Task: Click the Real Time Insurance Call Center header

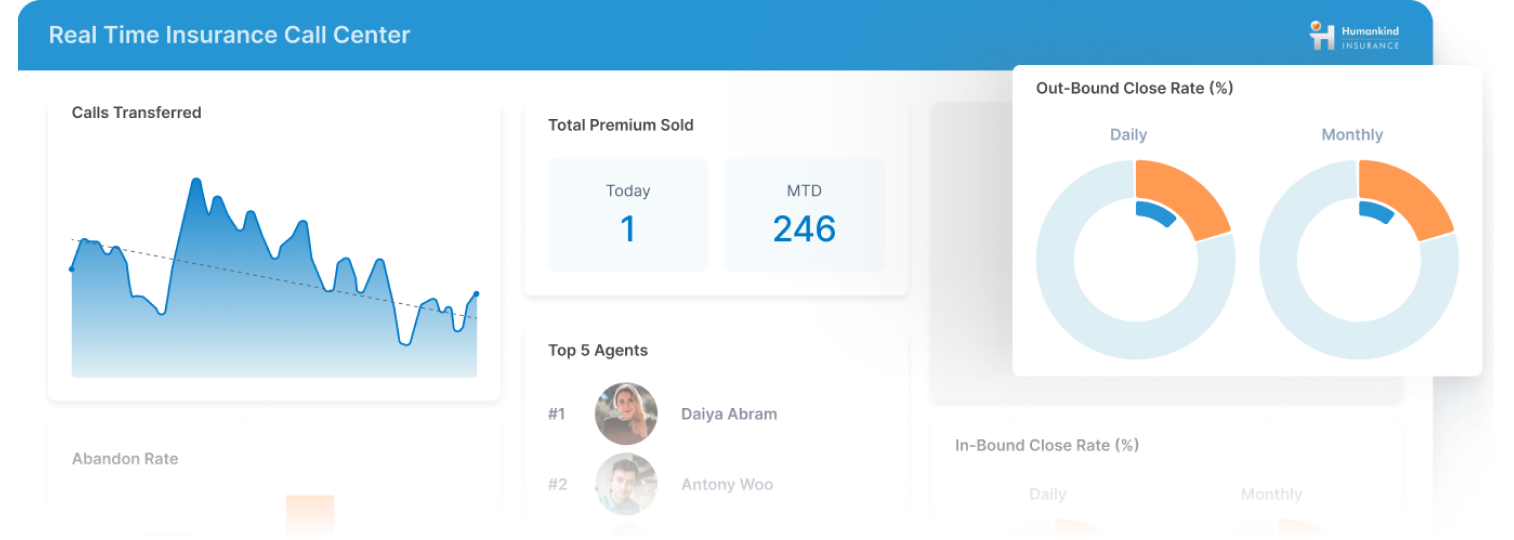Action: [229, 35]
